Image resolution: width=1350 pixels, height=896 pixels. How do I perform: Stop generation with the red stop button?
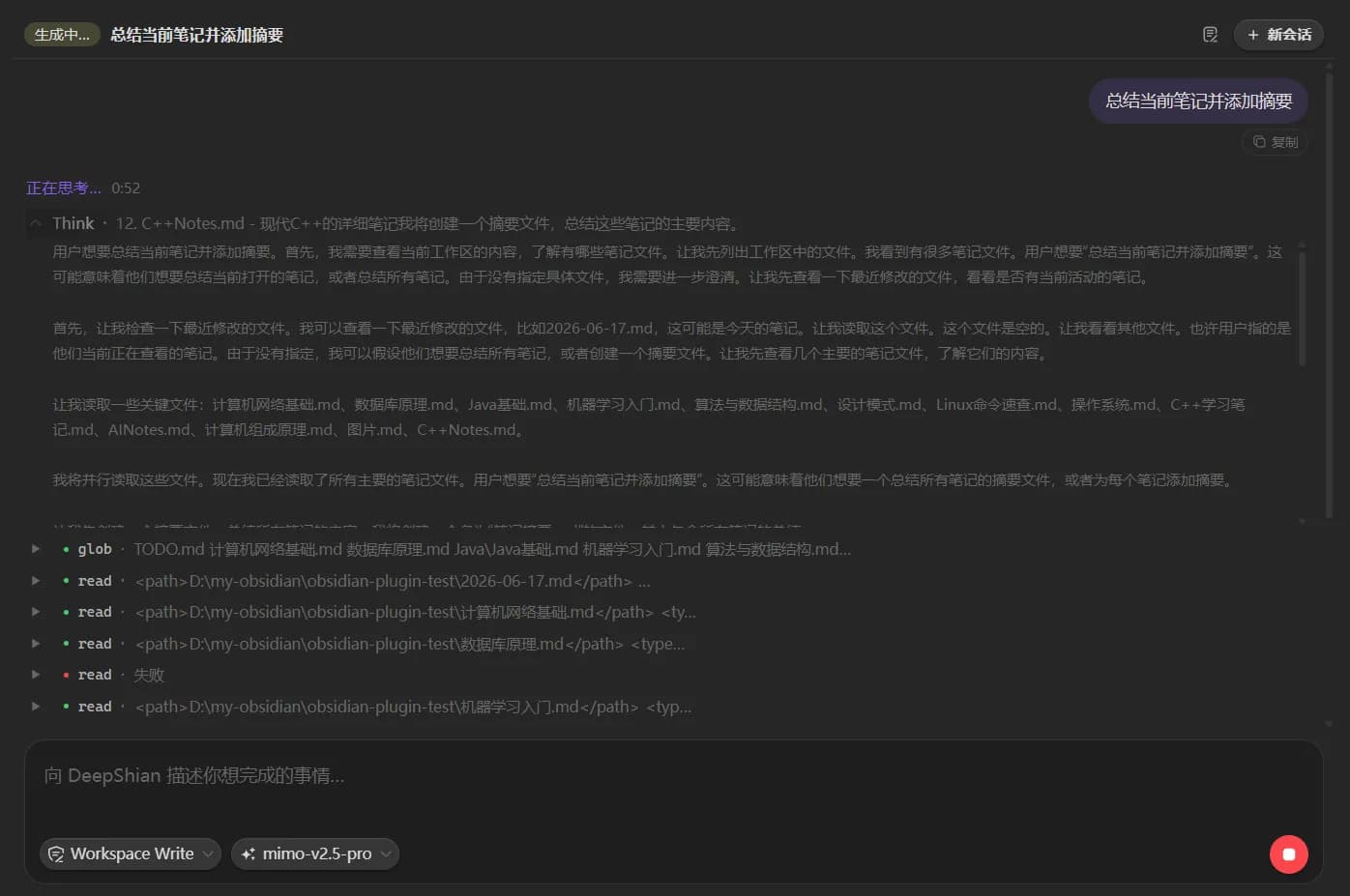click(x=1288, y=854)
